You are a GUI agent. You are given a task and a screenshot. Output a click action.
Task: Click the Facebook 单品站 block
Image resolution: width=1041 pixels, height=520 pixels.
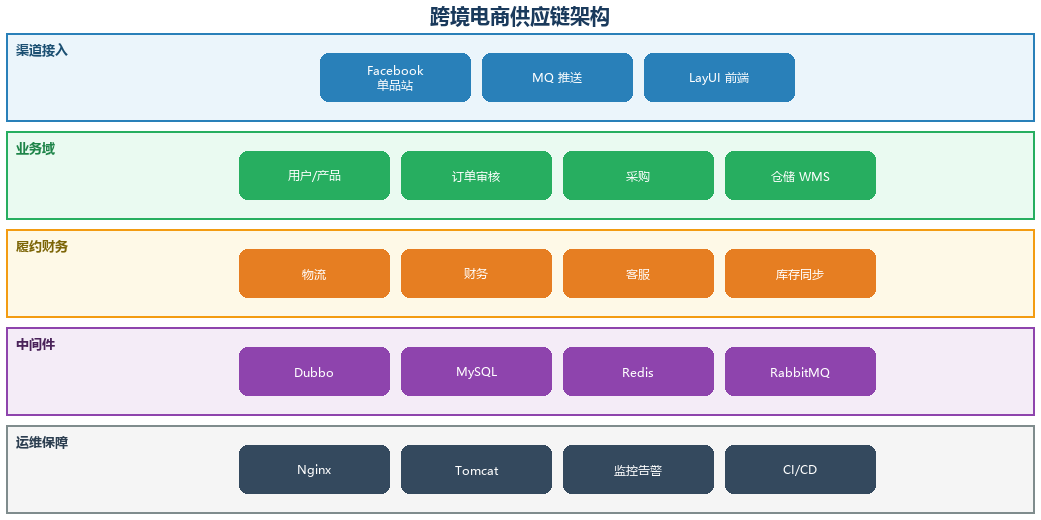click(x=395, y=78)
